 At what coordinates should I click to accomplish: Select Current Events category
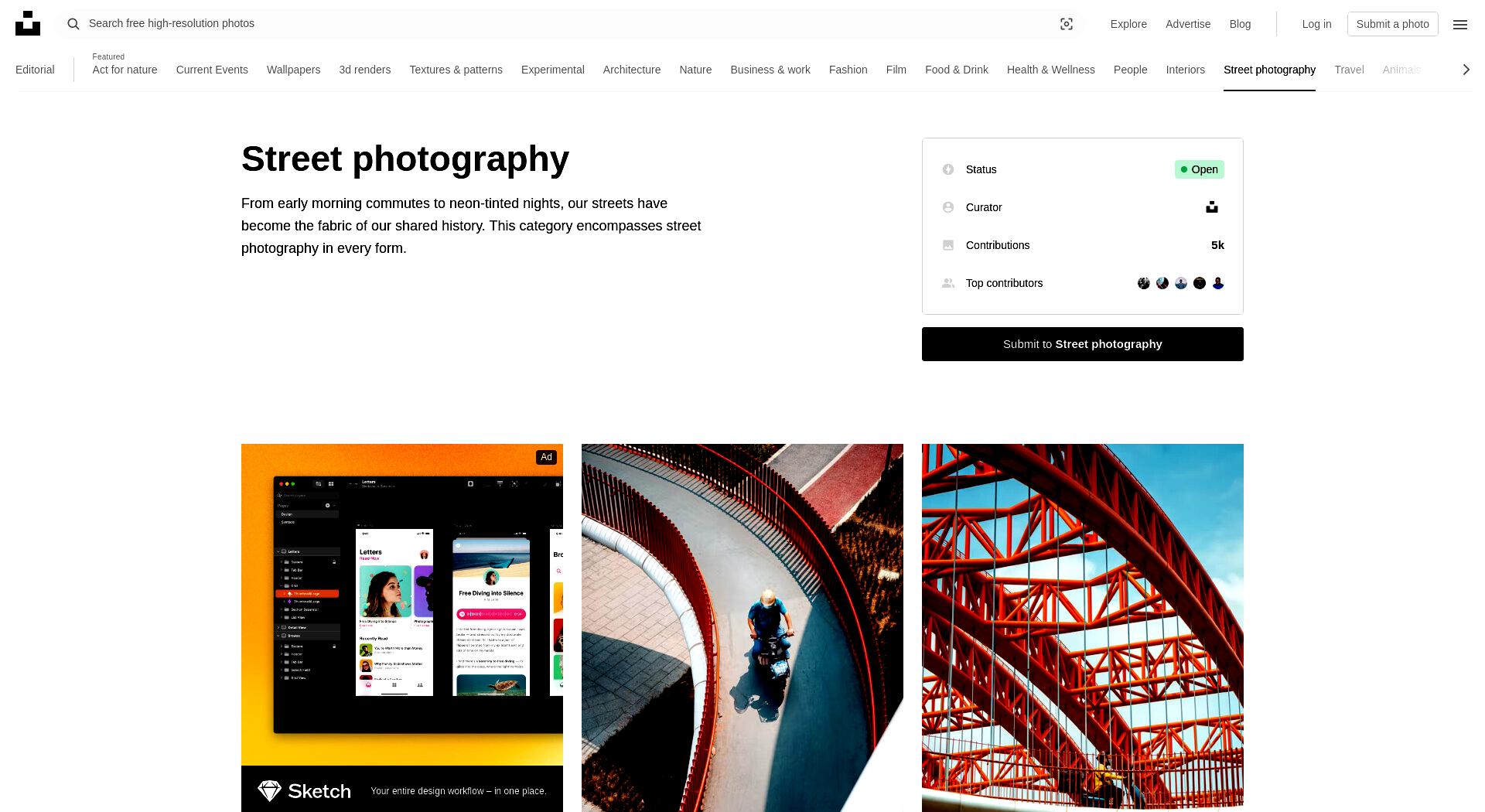click(x=212, y=70)
